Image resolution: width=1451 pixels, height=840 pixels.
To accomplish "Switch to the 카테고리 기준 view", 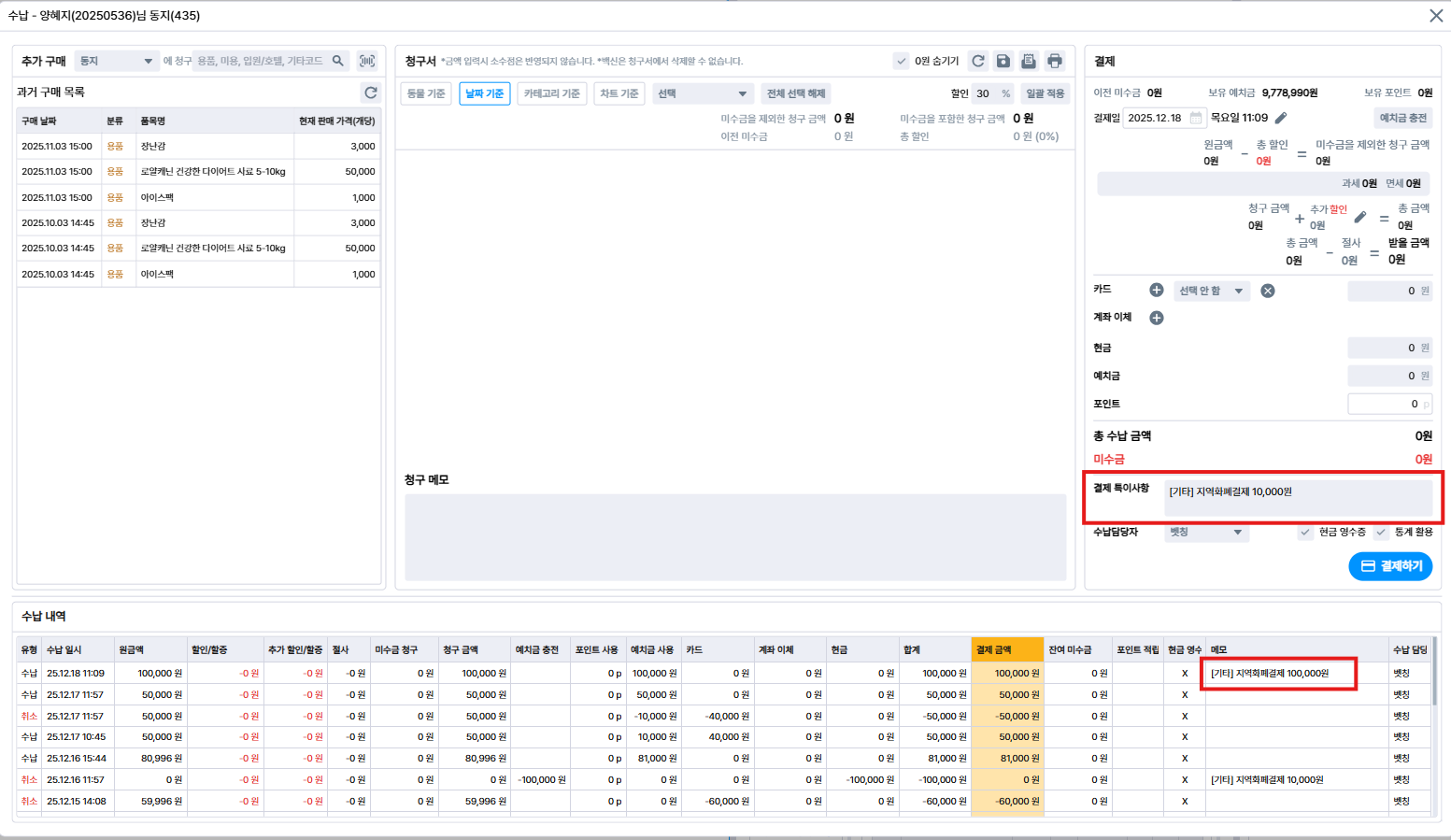I will (551, 93).
